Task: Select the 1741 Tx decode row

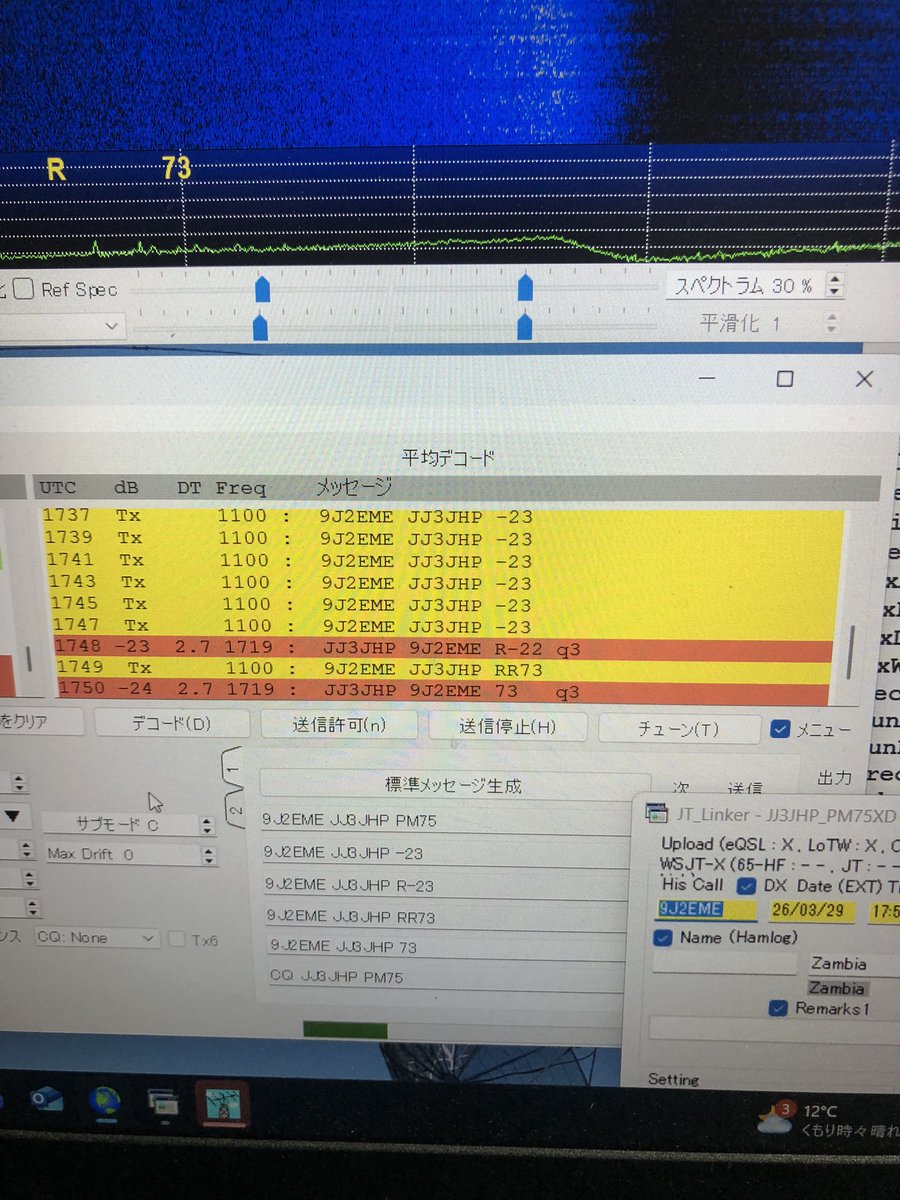Action: coord(441,560)
